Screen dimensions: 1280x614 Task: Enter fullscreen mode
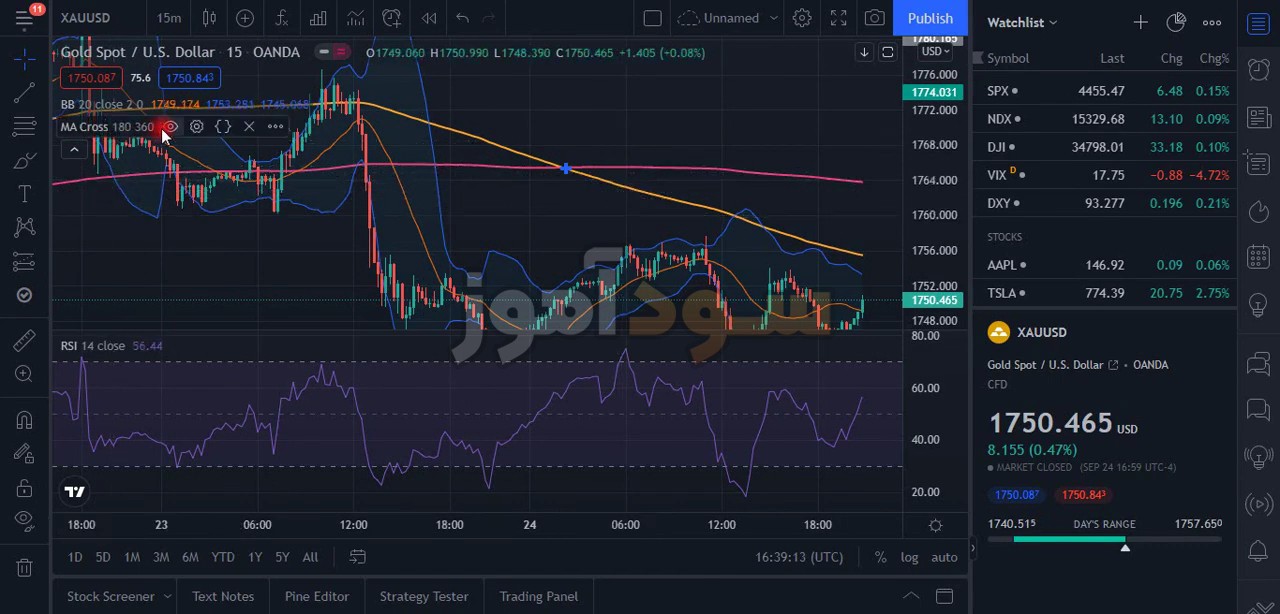click(839, 18)
